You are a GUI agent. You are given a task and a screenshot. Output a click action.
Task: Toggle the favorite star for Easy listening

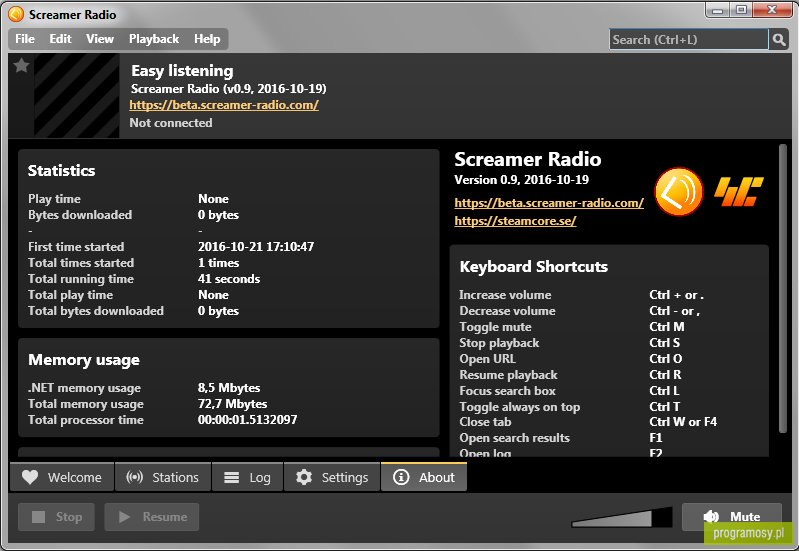pos(21,65)
